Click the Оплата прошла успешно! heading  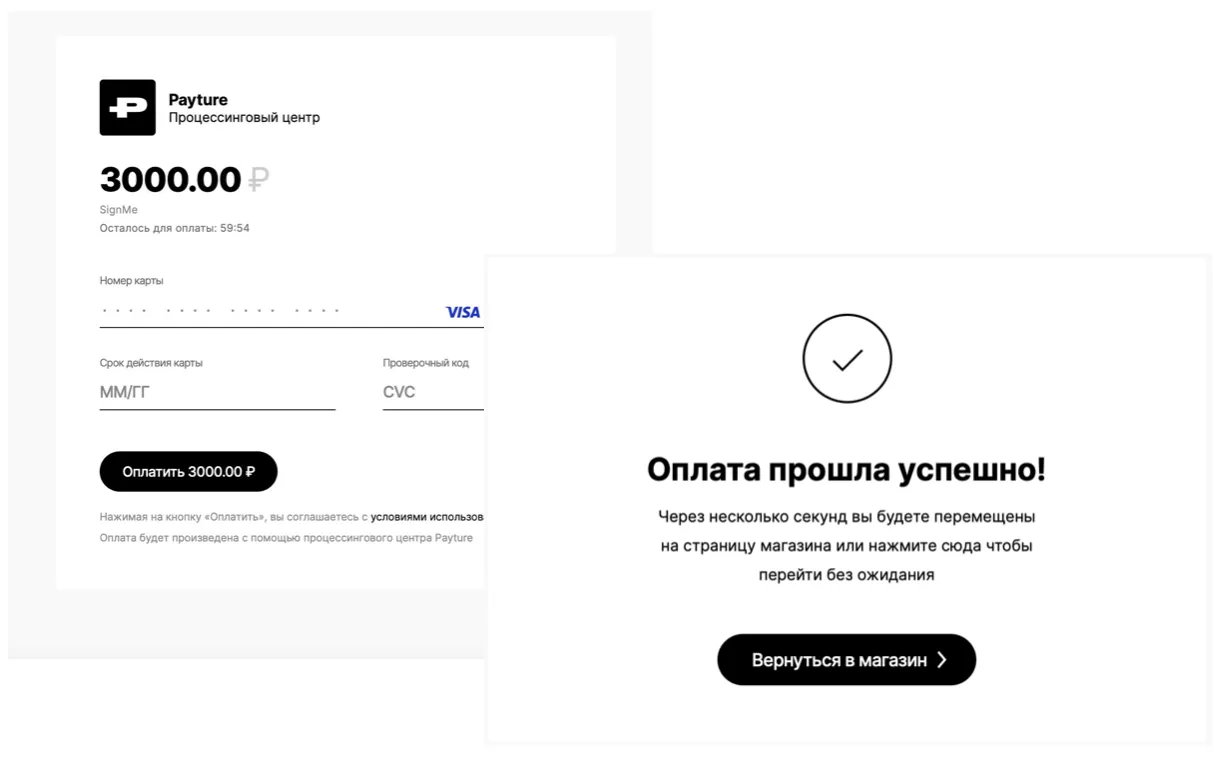coord(846,470)
